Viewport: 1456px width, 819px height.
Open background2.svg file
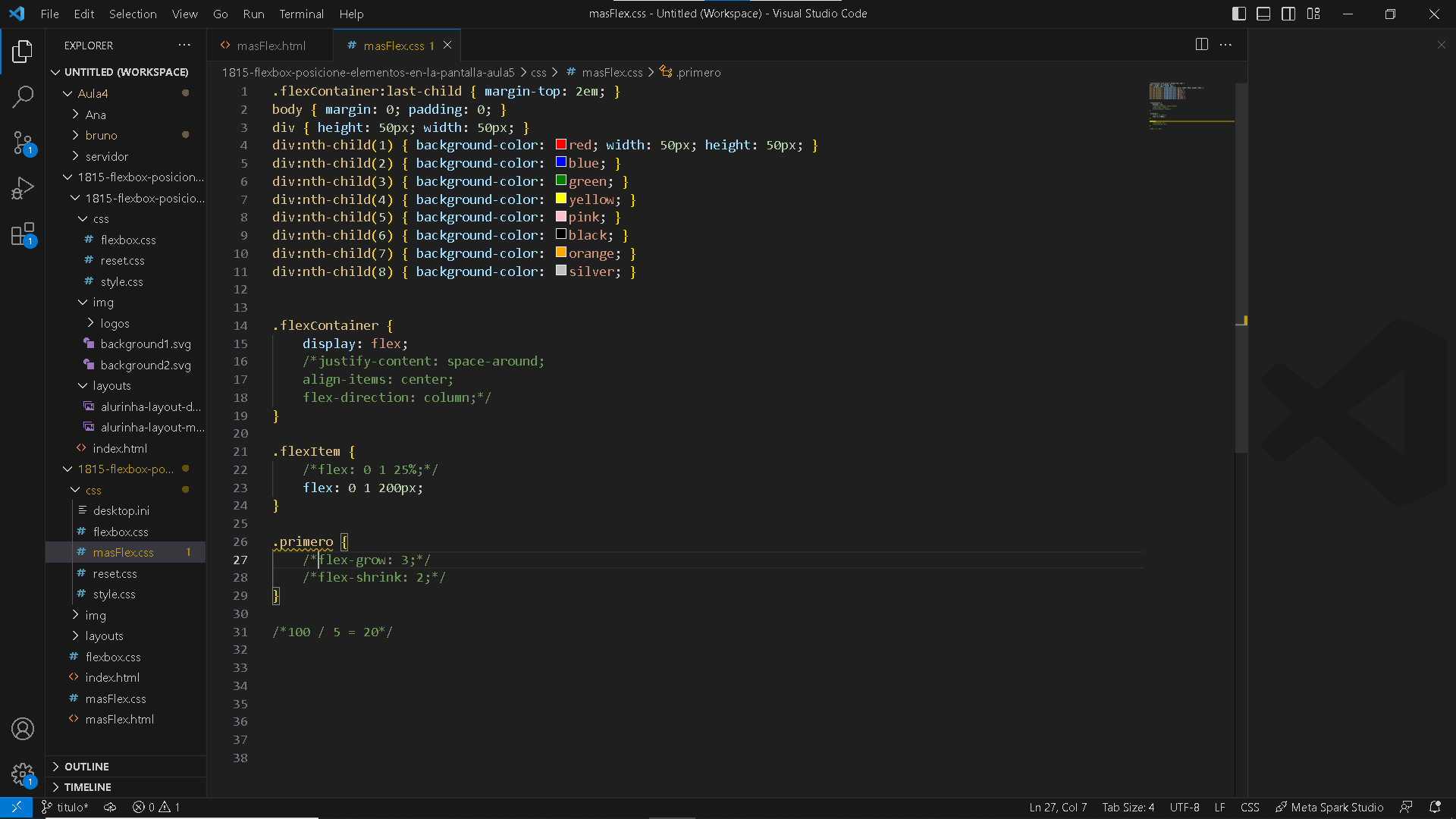coord(125,365)
